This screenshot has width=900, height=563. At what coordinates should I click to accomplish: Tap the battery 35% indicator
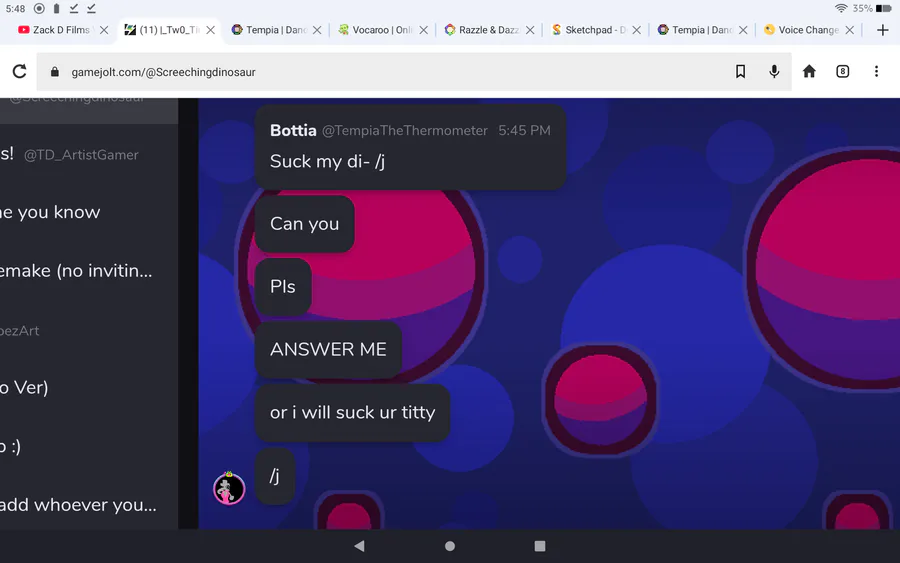(872, 8)
